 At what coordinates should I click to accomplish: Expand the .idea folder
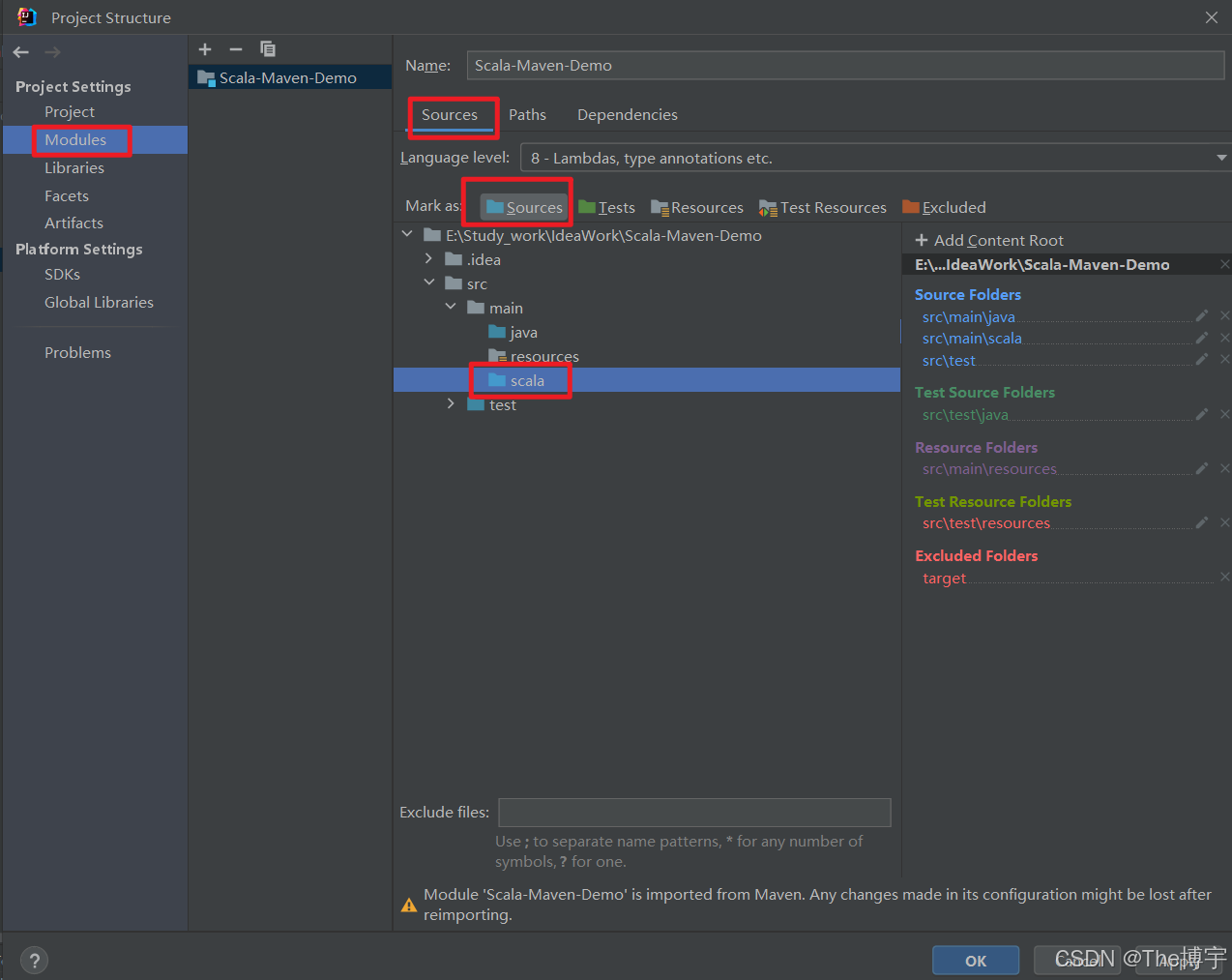(428, 259)
